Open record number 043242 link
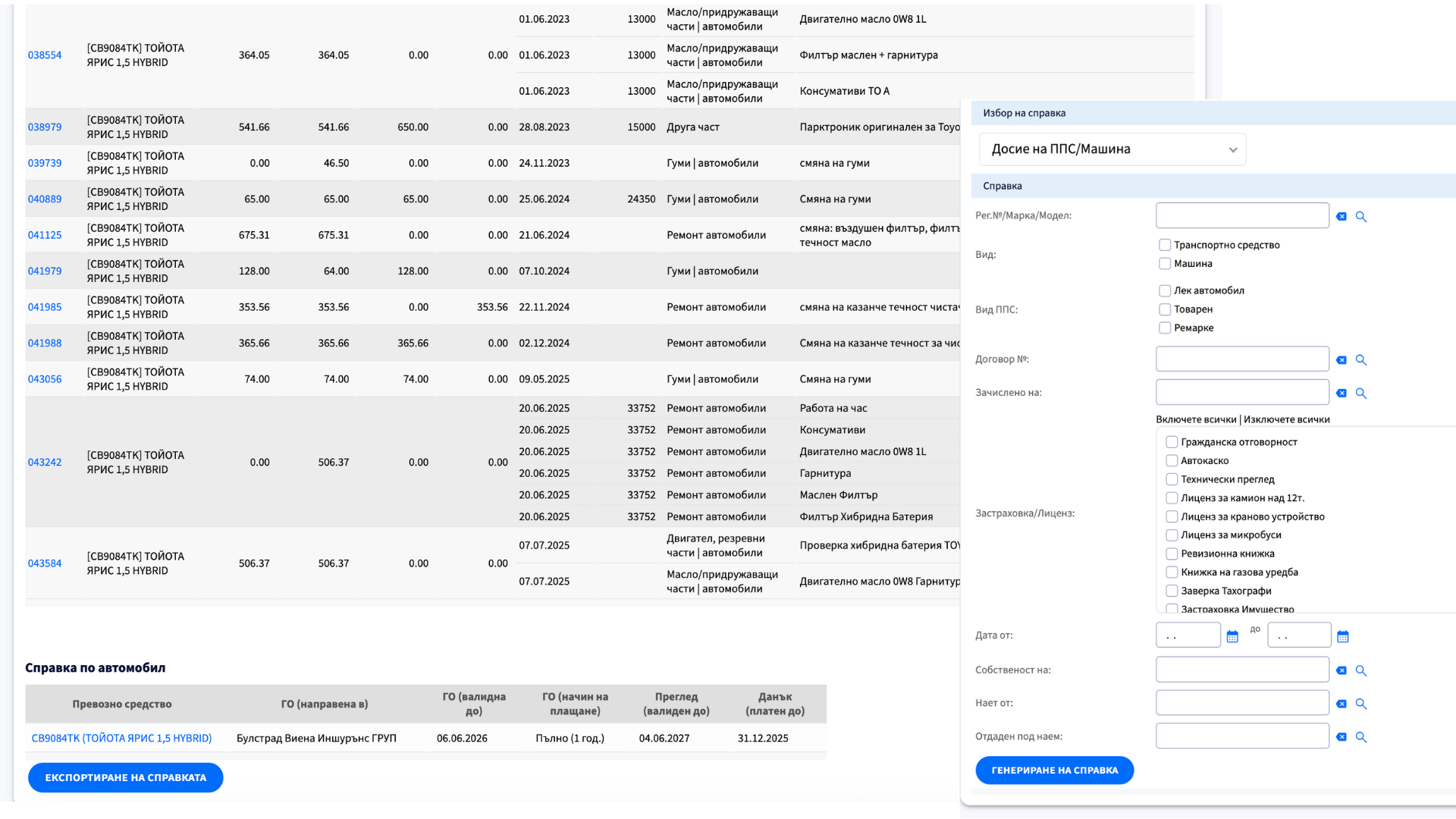The image size is (1456, 819). pos(45,463)
